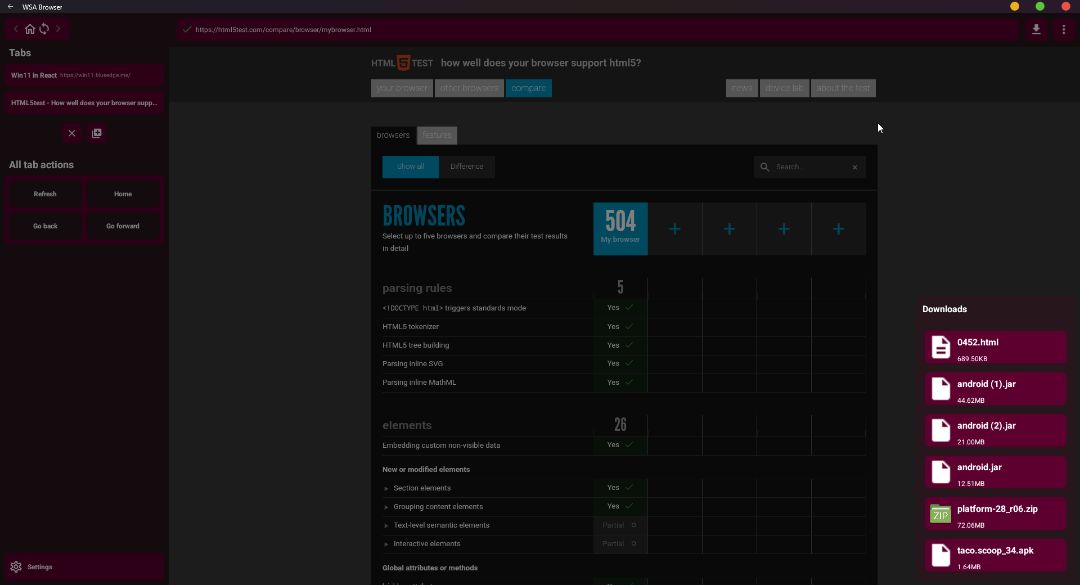
Task: Reload the page with the toolbar refresh icon
Action: [x=44, y=29]
